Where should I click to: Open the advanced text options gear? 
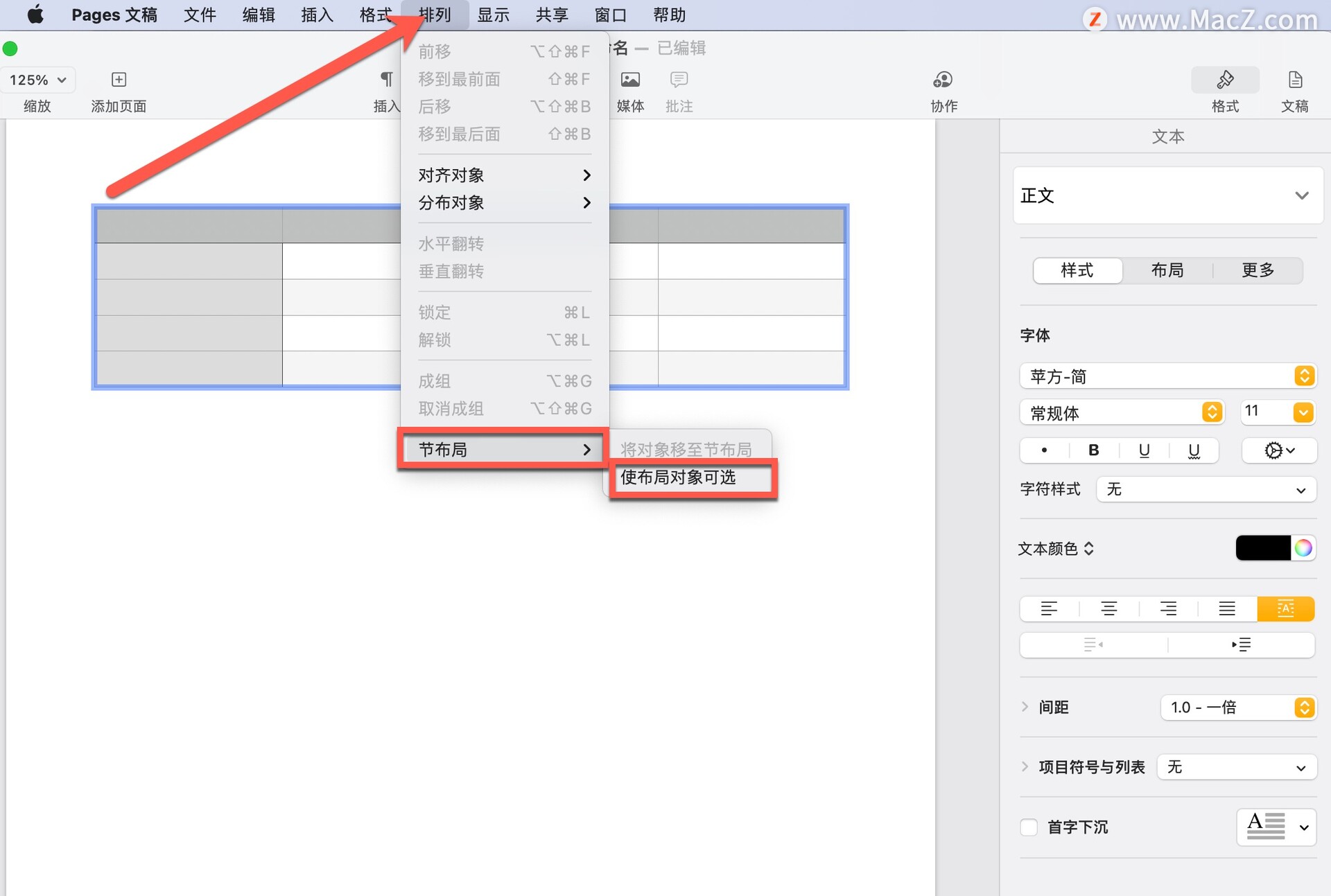1279,450
